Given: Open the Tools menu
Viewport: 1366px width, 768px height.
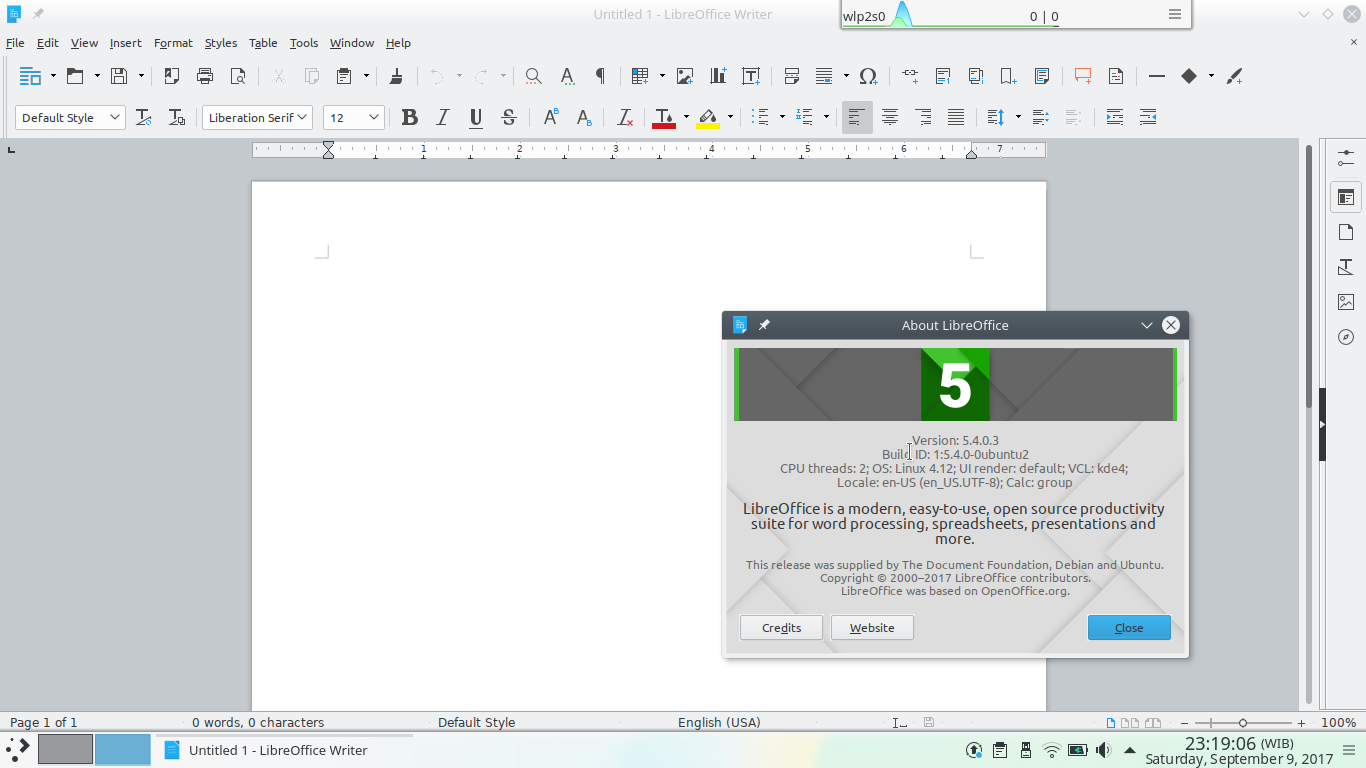Looking at the screenshot, I should (x=304, y=43).
